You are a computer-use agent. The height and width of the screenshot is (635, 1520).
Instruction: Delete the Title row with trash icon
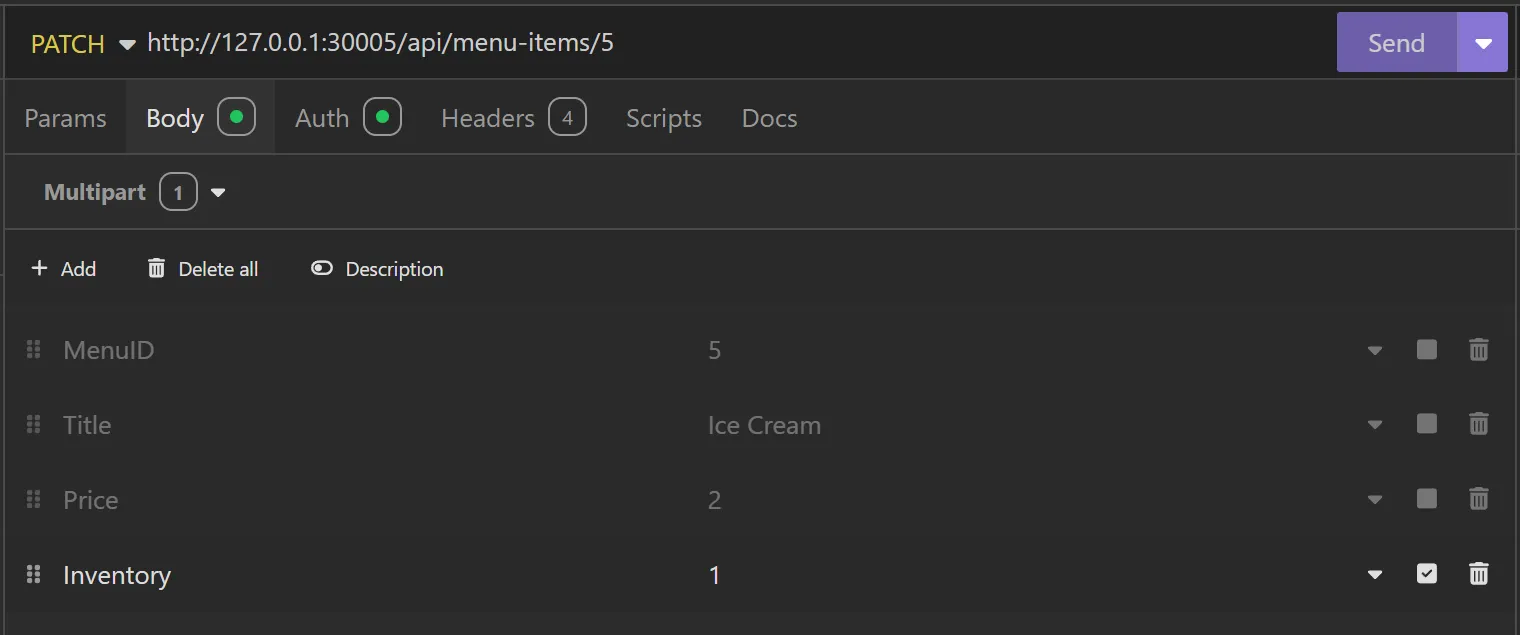click(1478, 424)
